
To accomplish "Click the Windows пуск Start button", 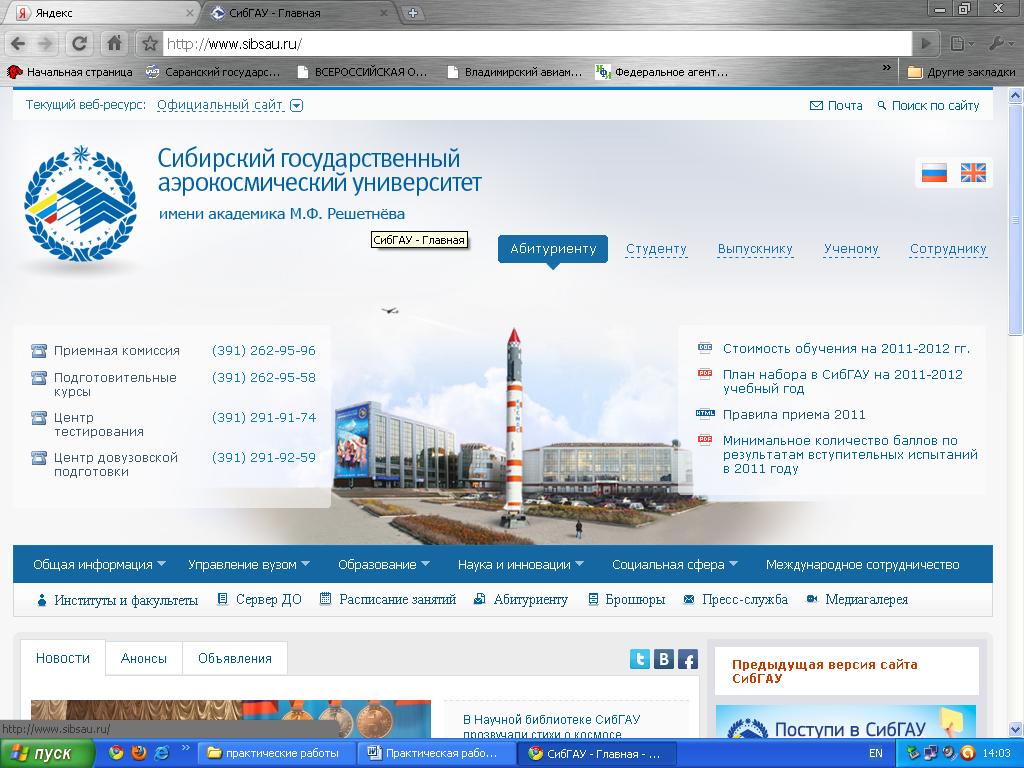I will [x=46, y=753].
